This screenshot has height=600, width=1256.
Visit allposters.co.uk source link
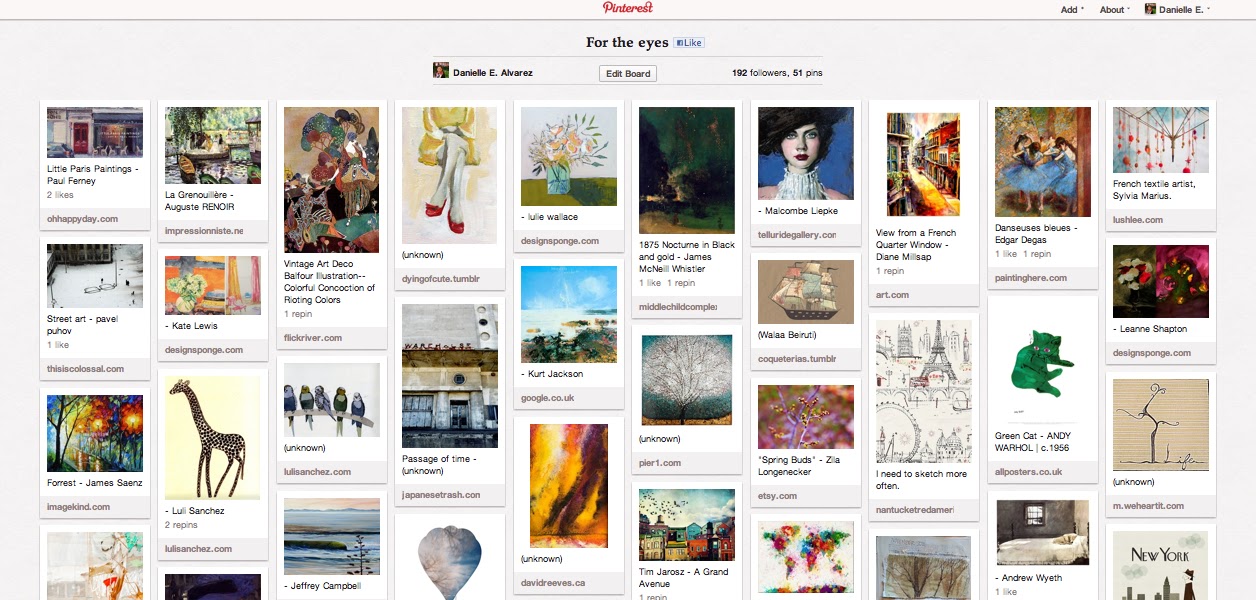tap(1029, 472)
